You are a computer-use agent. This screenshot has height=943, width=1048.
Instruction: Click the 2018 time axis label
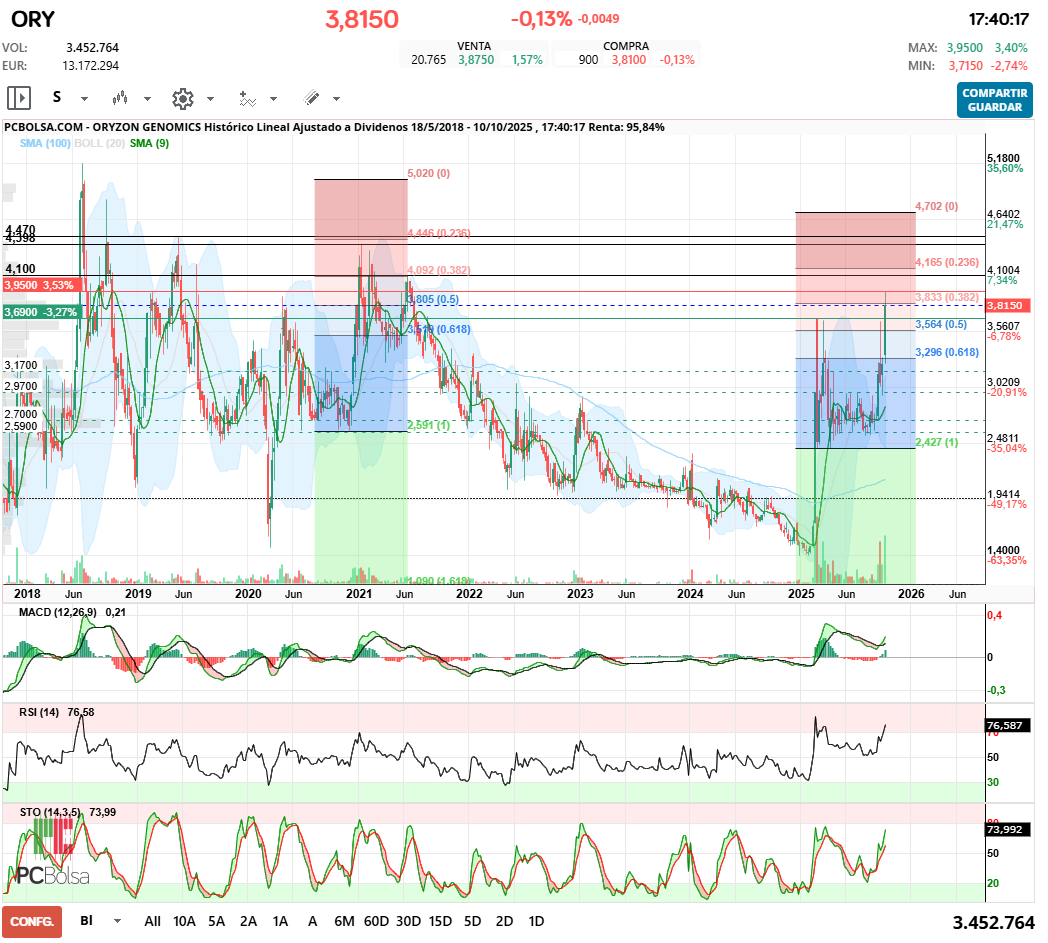[x=27, y=593]
